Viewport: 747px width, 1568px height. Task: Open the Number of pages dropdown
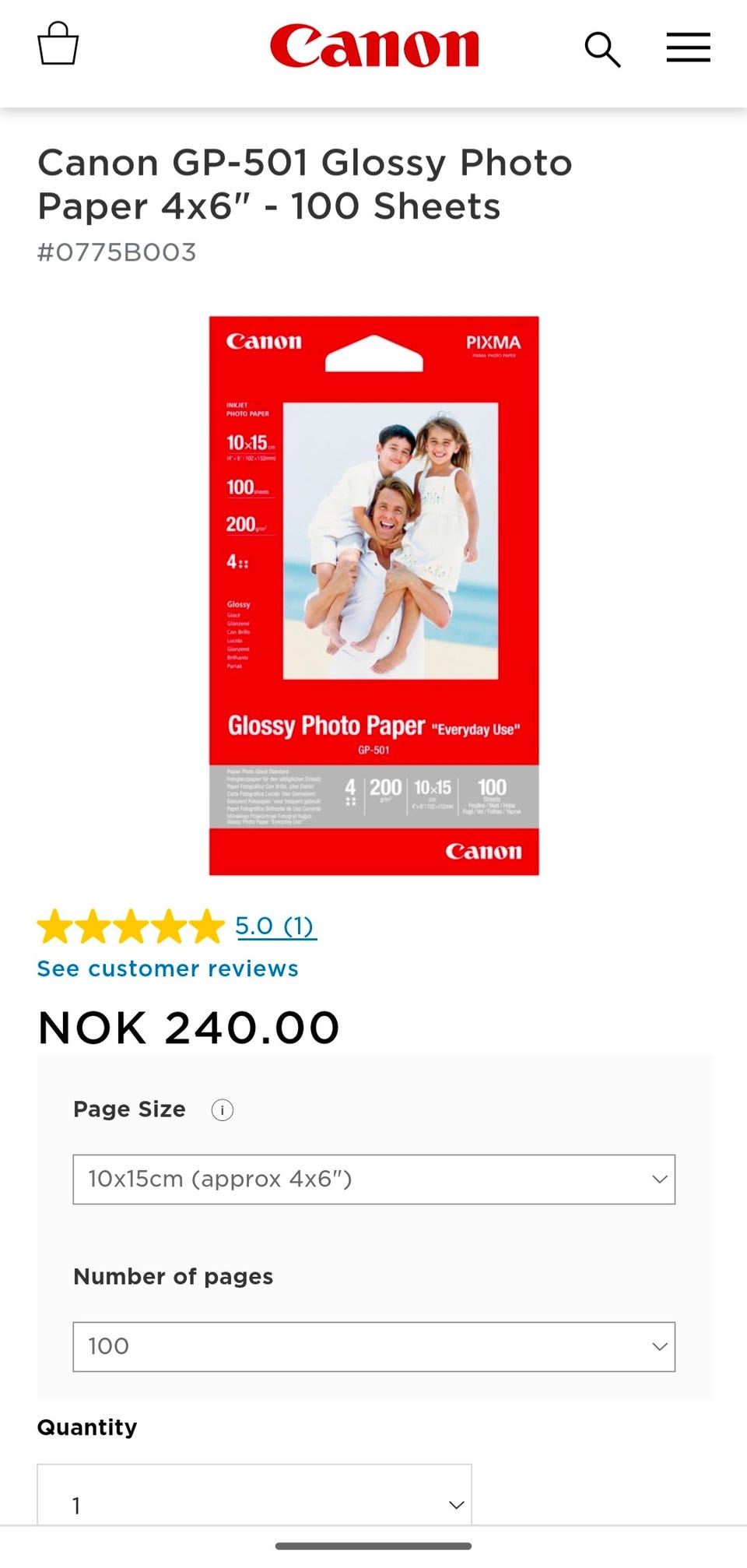click(374, 1347)
